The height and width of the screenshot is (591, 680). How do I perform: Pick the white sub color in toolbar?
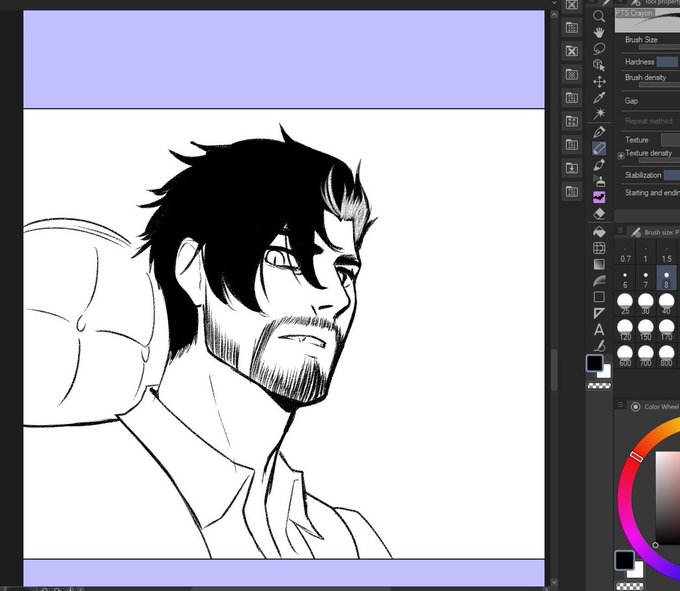click(x=605, y=372)
